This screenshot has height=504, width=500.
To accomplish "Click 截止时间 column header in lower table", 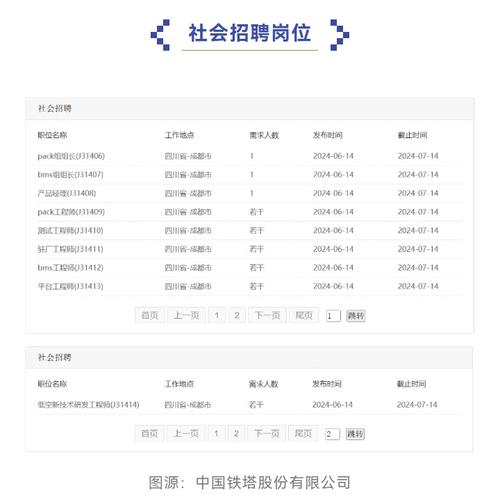I will (412, 384).
